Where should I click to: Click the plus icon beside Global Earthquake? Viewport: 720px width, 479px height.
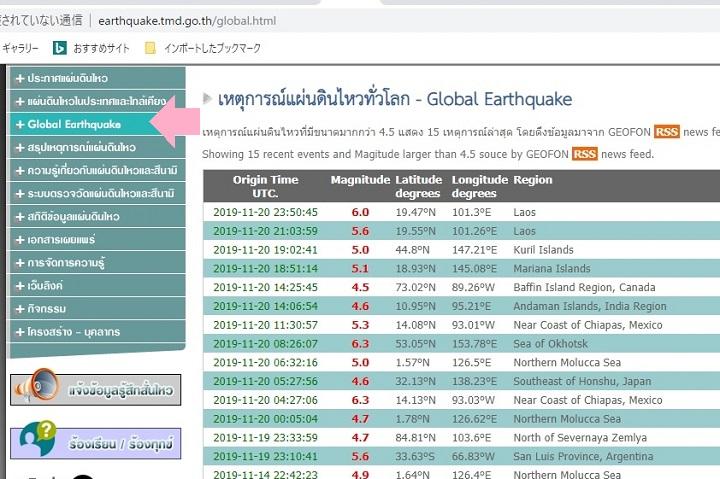(x=20, y=125)
